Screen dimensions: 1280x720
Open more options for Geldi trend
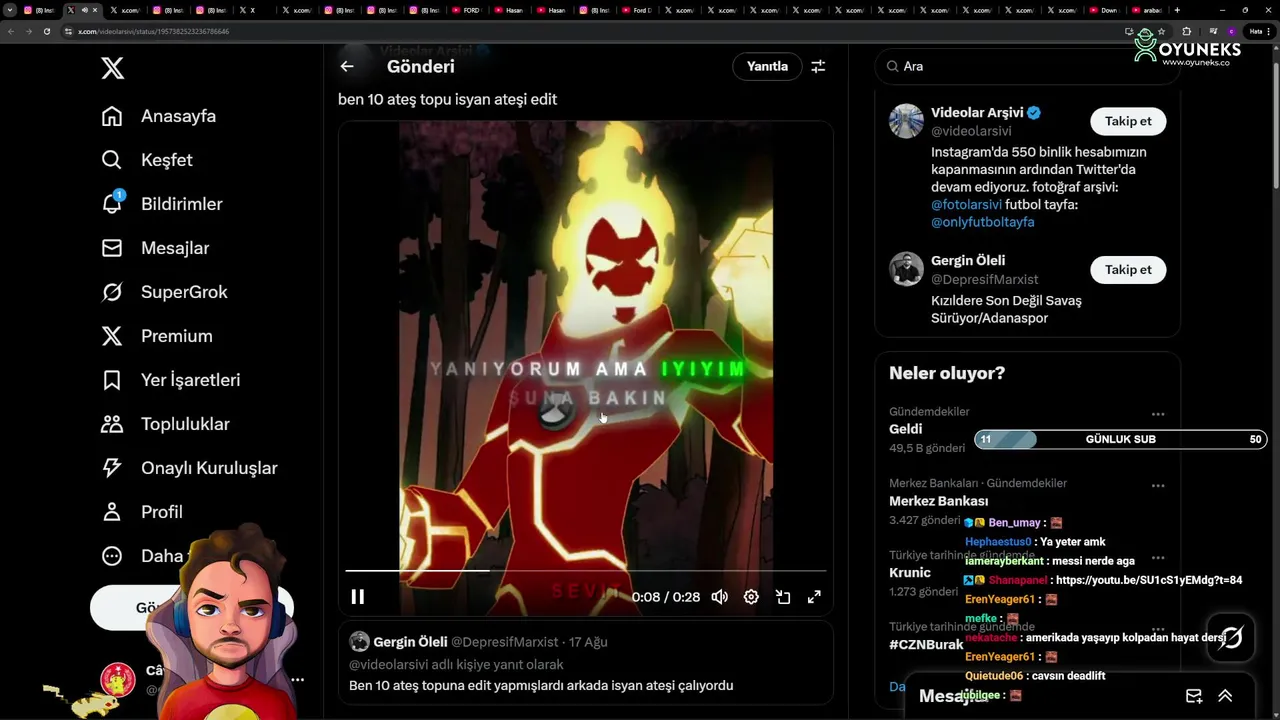click(1158, 413)
